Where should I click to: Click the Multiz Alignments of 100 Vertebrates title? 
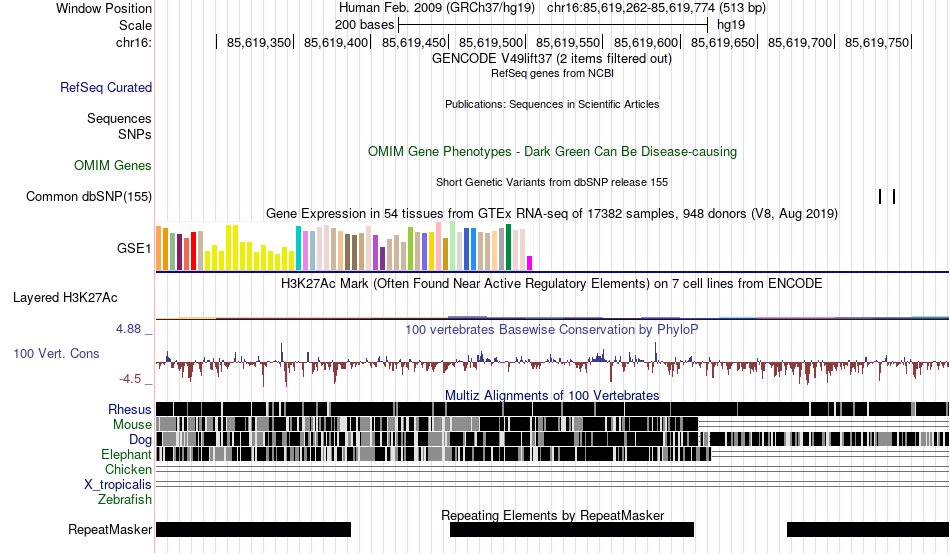click(x=552, y=396)
